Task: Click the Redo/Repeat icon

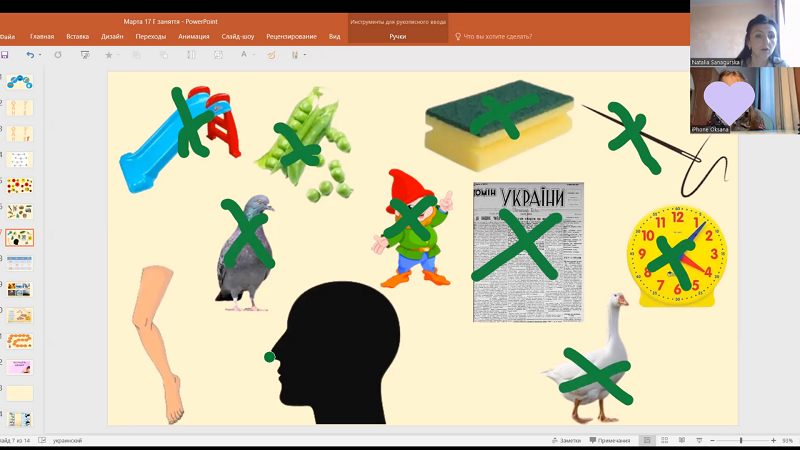Action: 58,55
